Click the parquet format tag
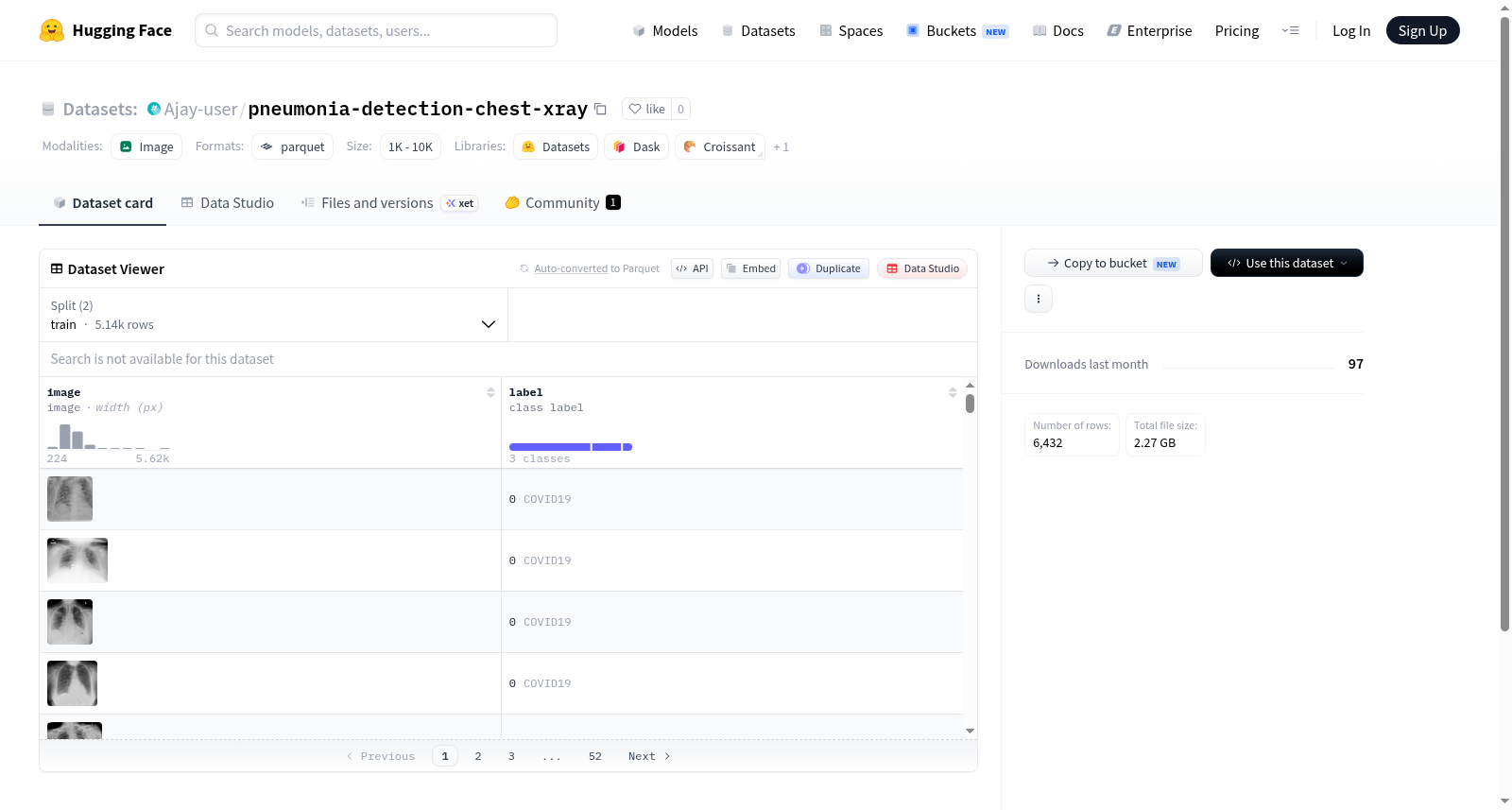1512x810 pixels. [292, 146]
